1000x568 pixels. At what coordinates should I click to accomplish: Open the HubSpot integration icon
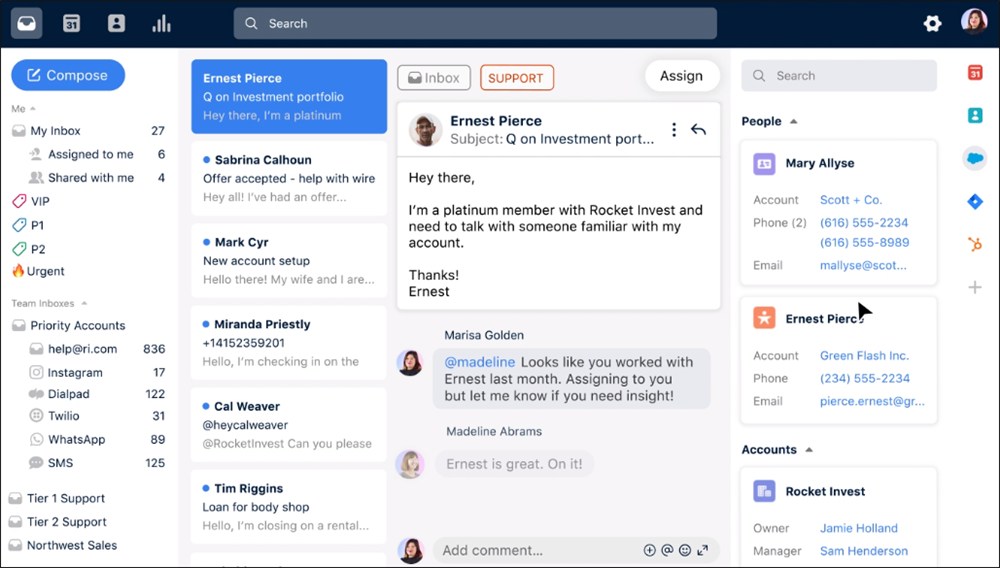click(974, 244)
